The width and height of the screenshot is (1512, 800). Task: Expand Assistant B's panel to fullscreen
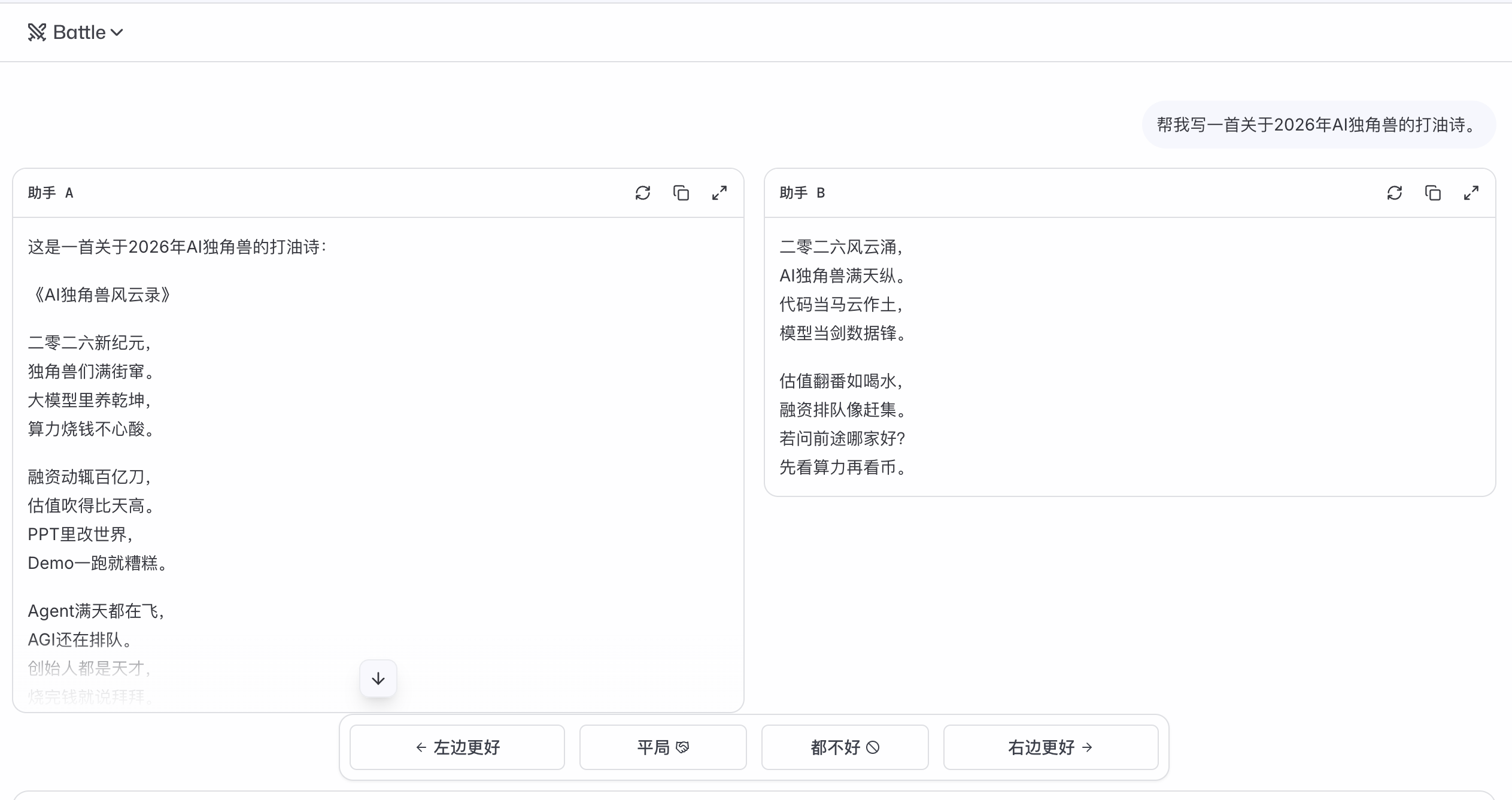[1471, 193]
